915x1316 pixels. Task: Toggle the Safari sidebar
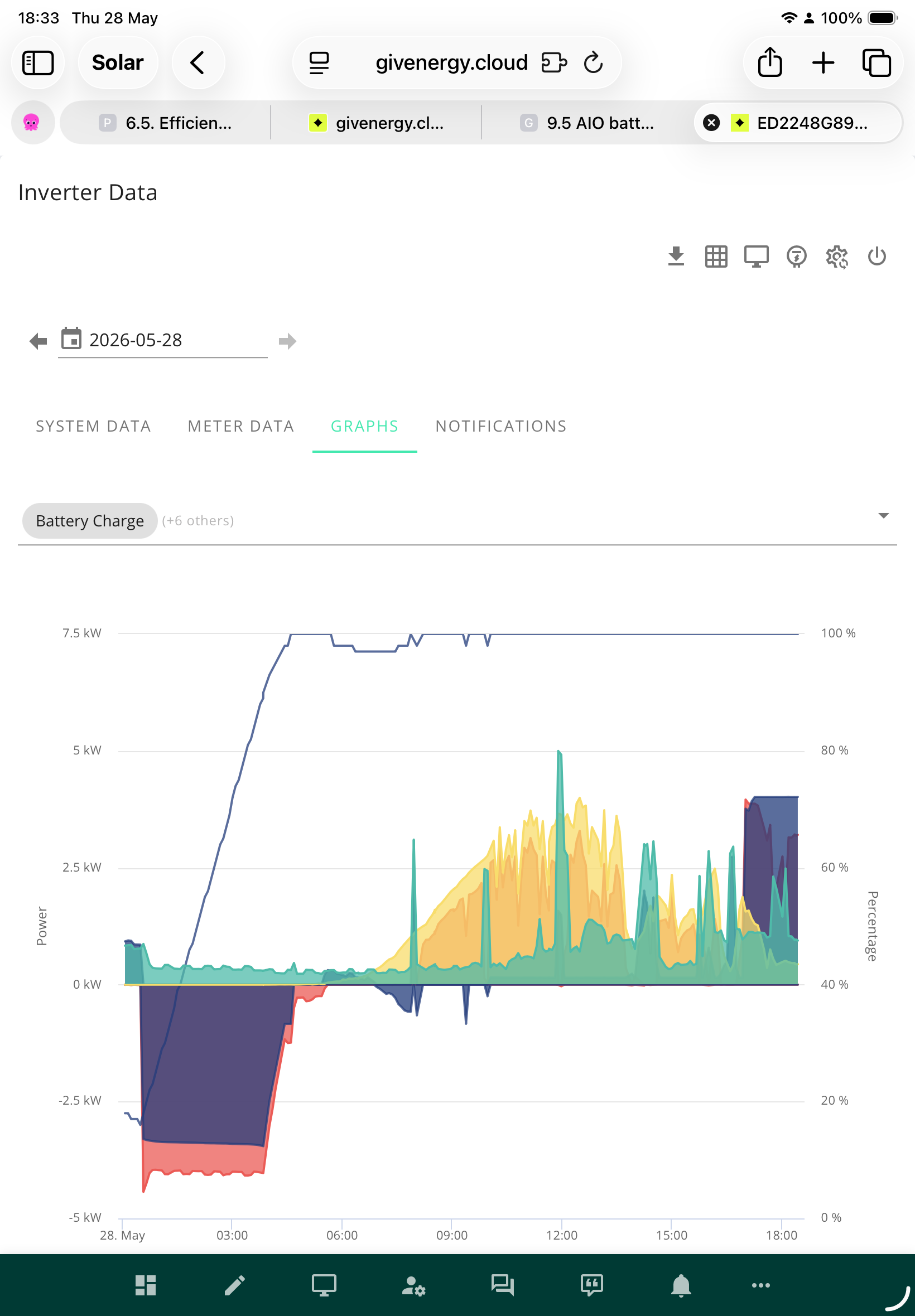coord(38,62)
